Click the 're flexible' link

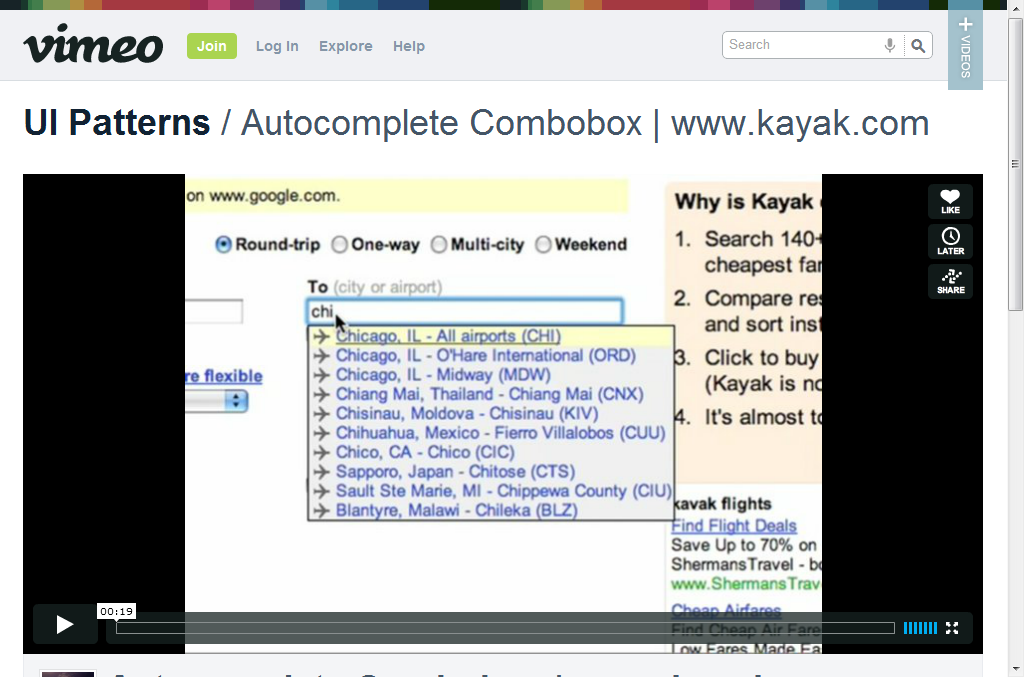[x=224, y=376]
